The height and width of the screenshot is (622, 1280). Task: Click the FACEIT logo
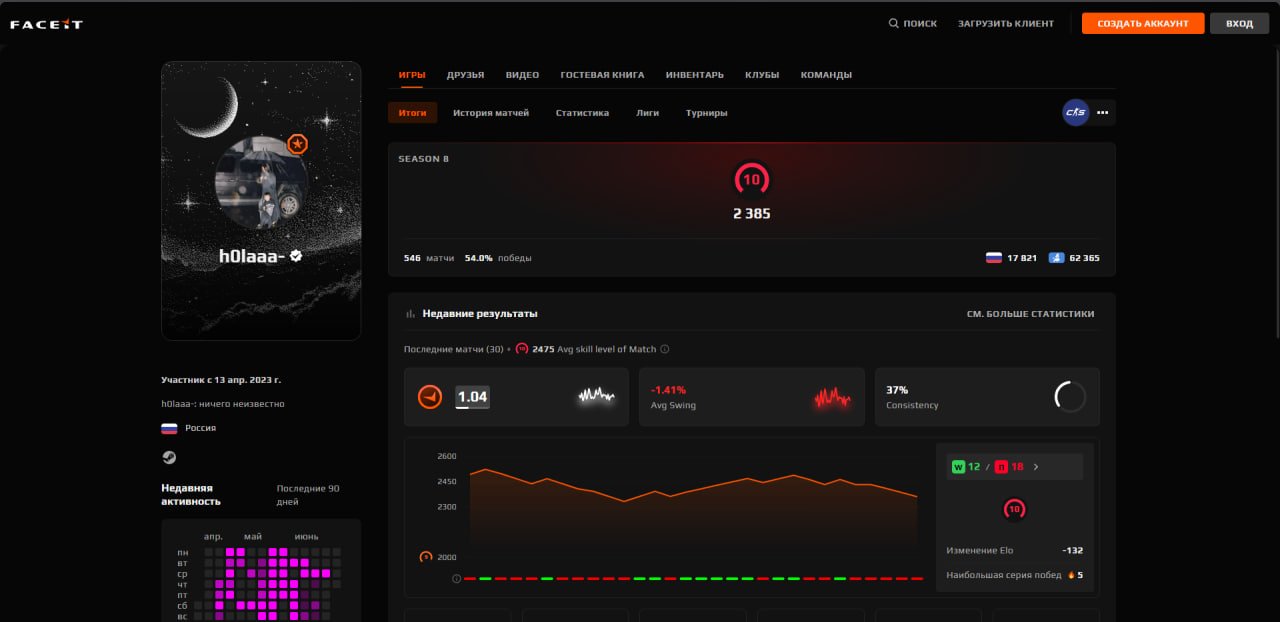(x=46, y=24)
